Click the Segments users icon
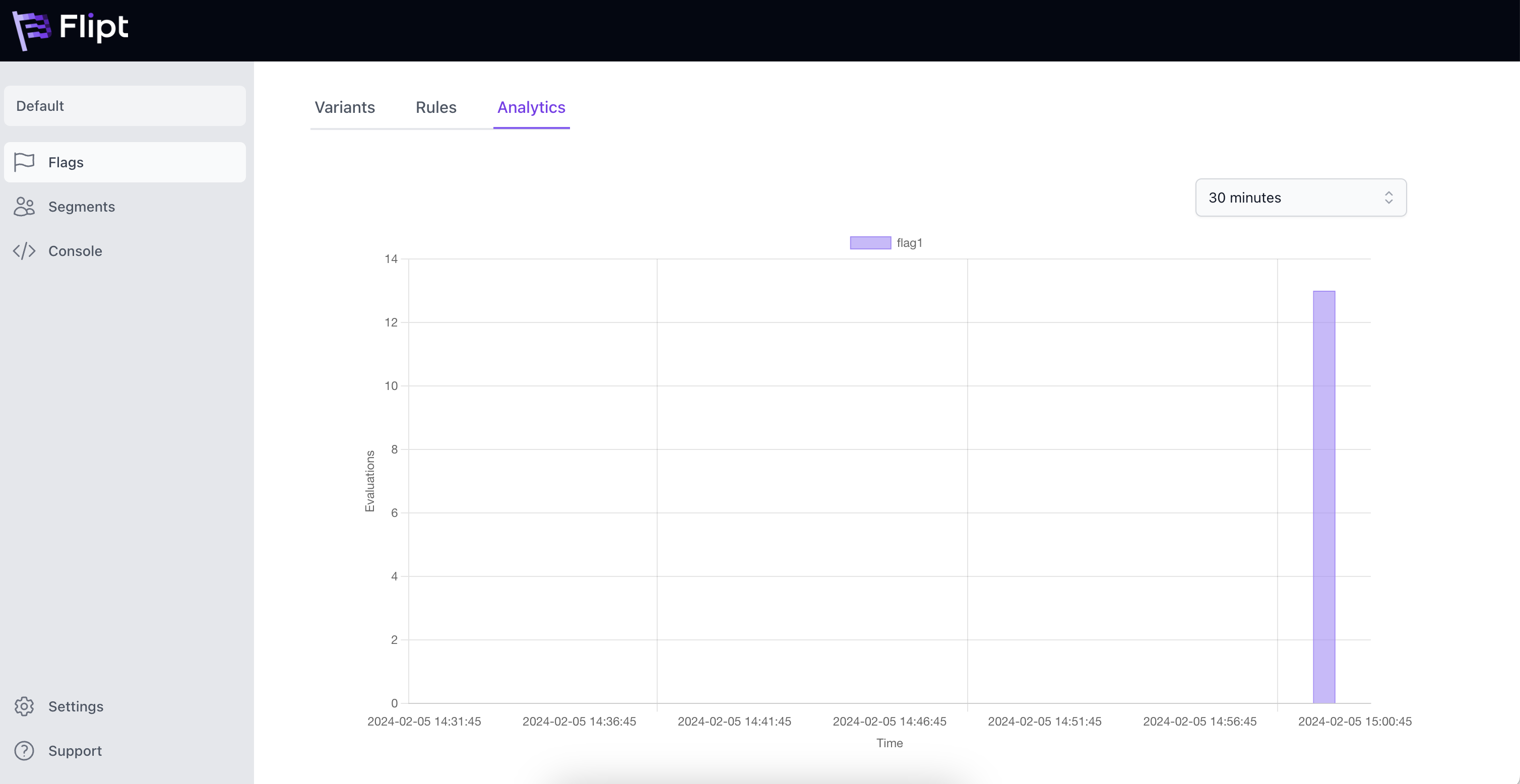The width and height of the screenshot is (1520, 784). 24,207
